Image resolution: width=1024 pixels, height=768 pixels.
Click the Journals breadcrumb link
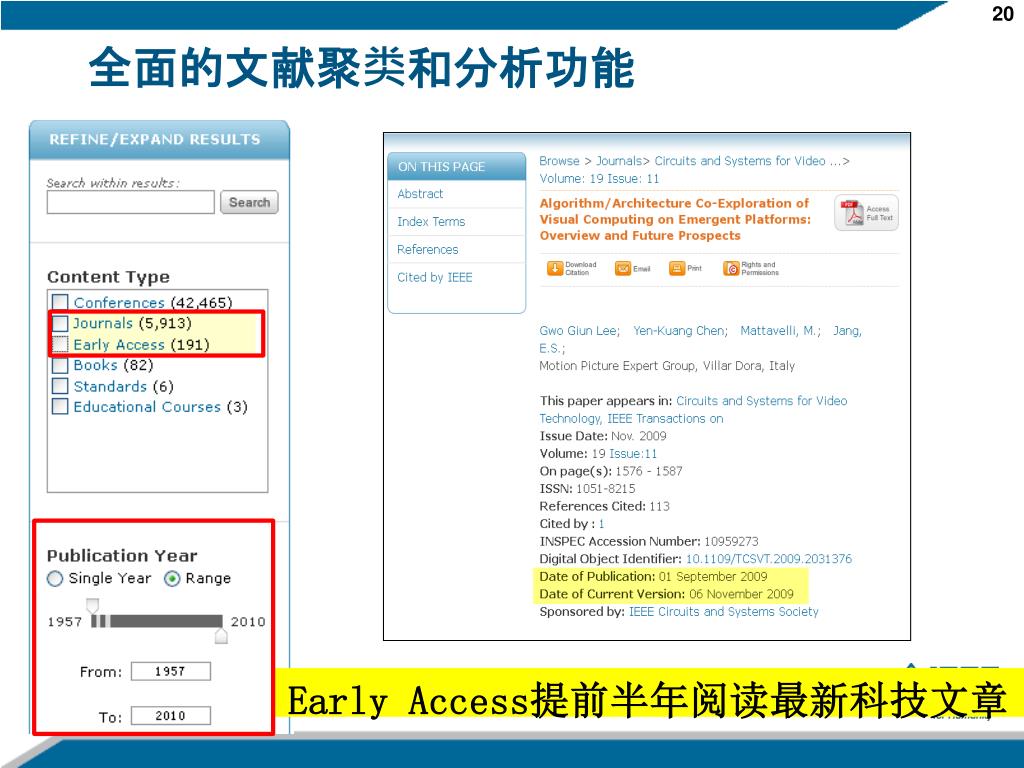(x=618, y=161)
